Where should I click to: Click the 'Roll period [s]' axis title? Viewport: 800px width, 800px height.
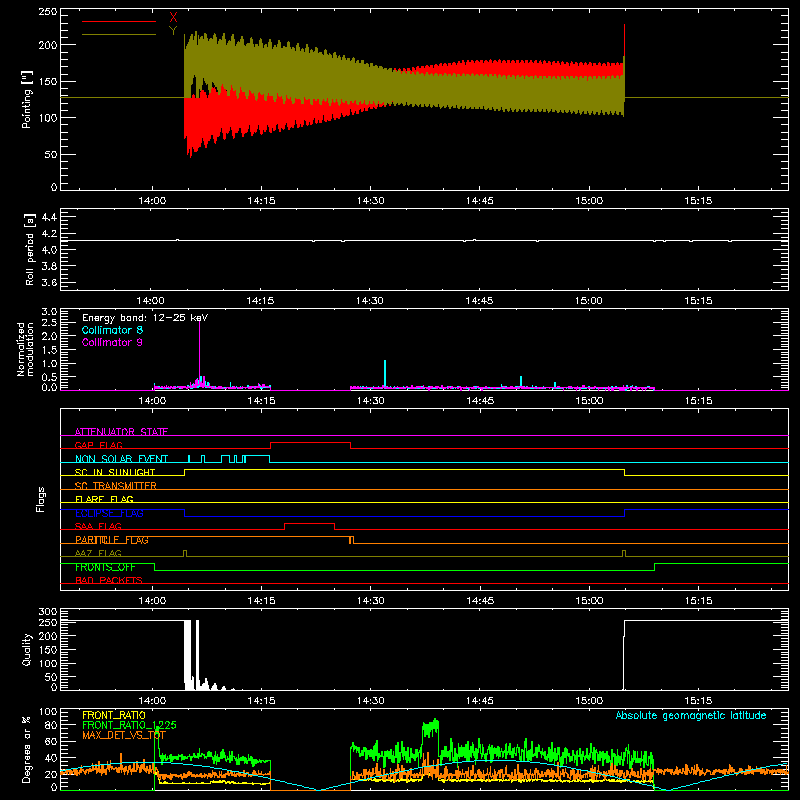[x=29, y=249]
